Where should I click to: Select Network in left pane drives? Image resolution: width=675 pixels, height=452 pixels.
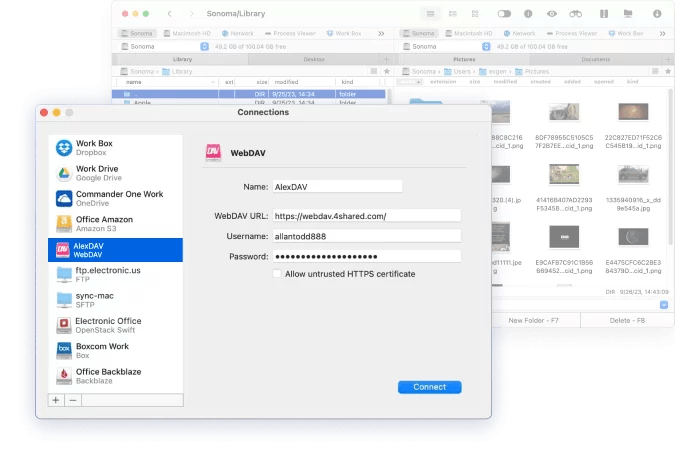238,33
